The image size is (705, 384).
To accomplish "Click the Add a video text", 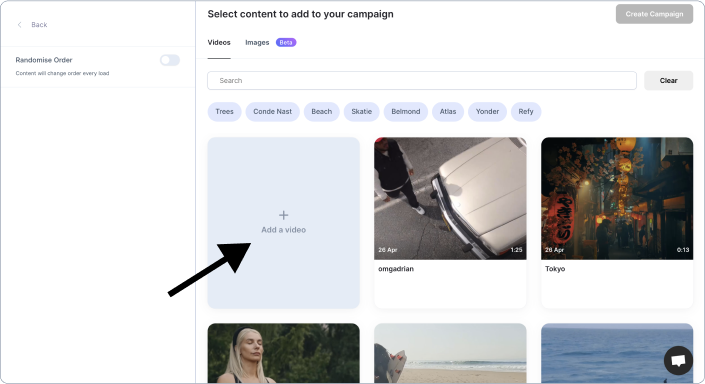I will pyautogui.click(x=283, y=230).
